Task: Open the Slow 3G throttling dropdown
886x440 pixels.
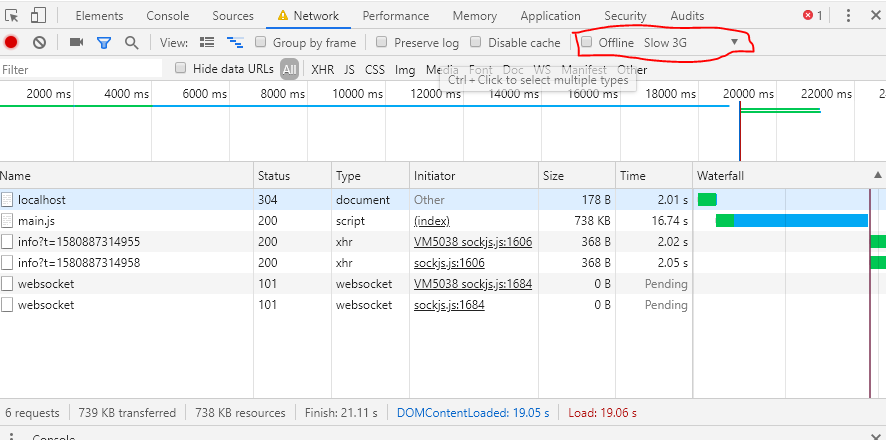Action: point(691,42)
